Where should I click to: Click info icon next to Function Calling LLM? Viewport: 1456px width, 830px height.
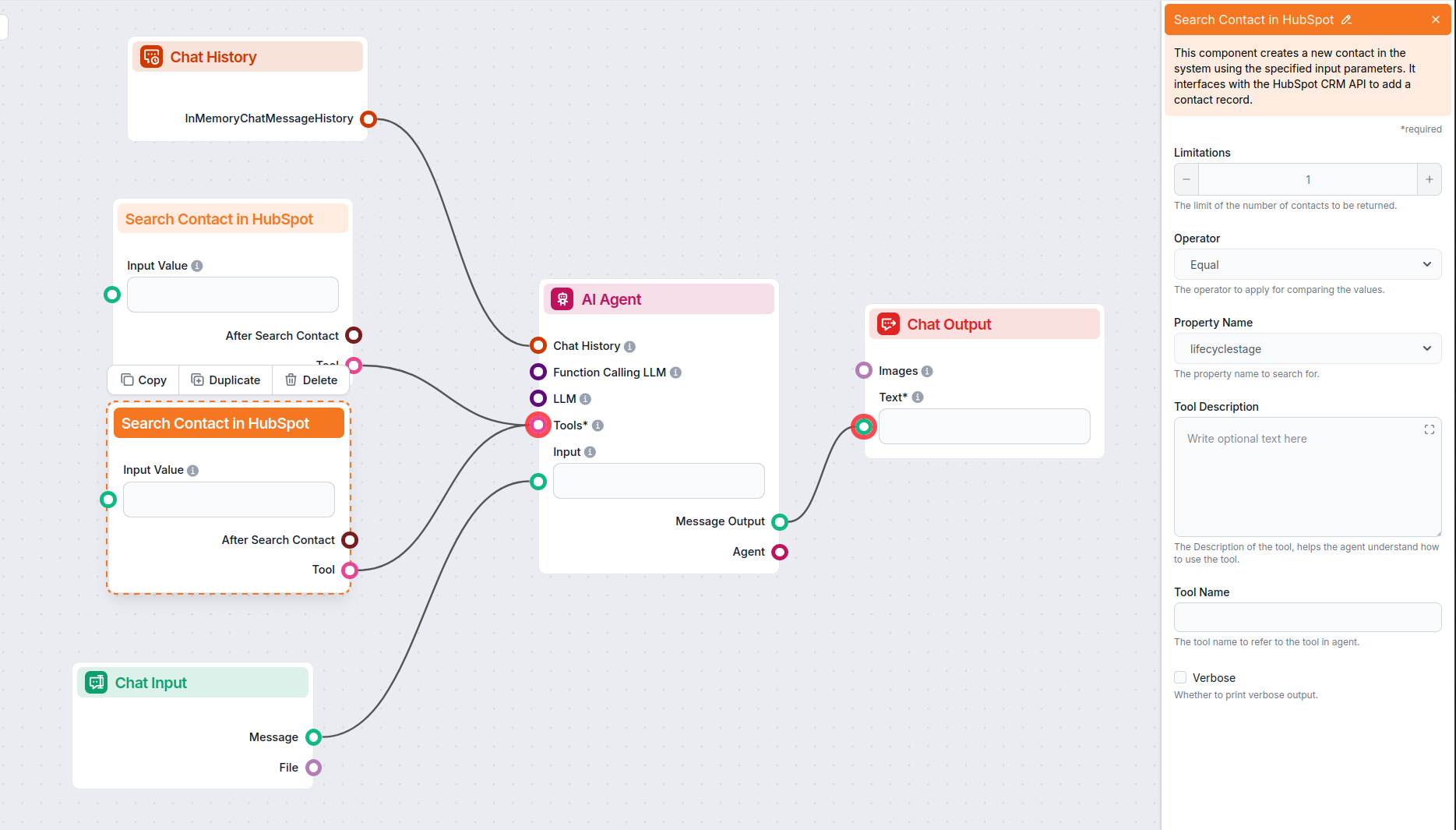point(675,373)
